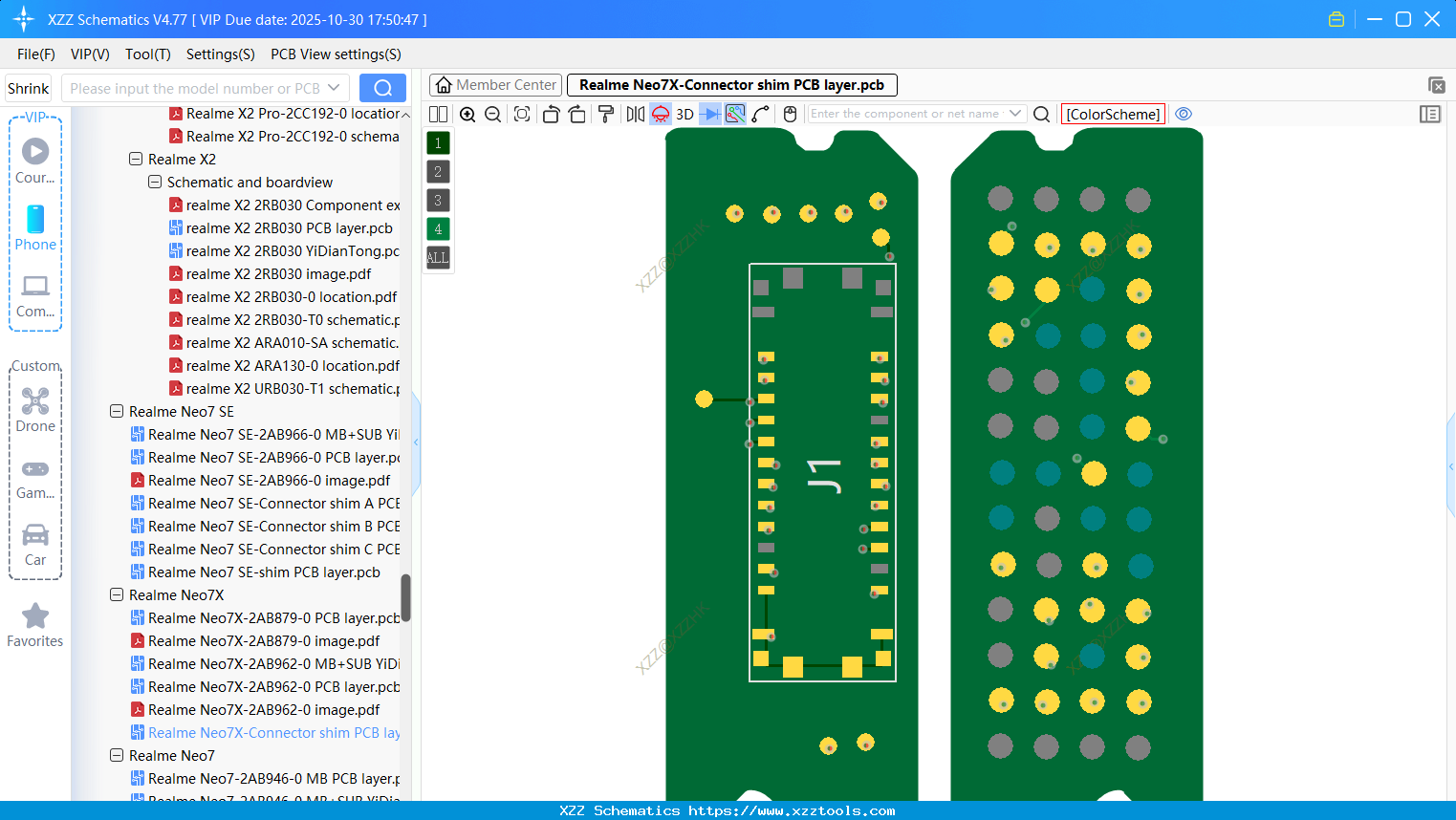The image size is (1456, 820).
Task: Select Realme Neo7X-Connector shim PCB layer.pcb tab
Action: (732, 85)
